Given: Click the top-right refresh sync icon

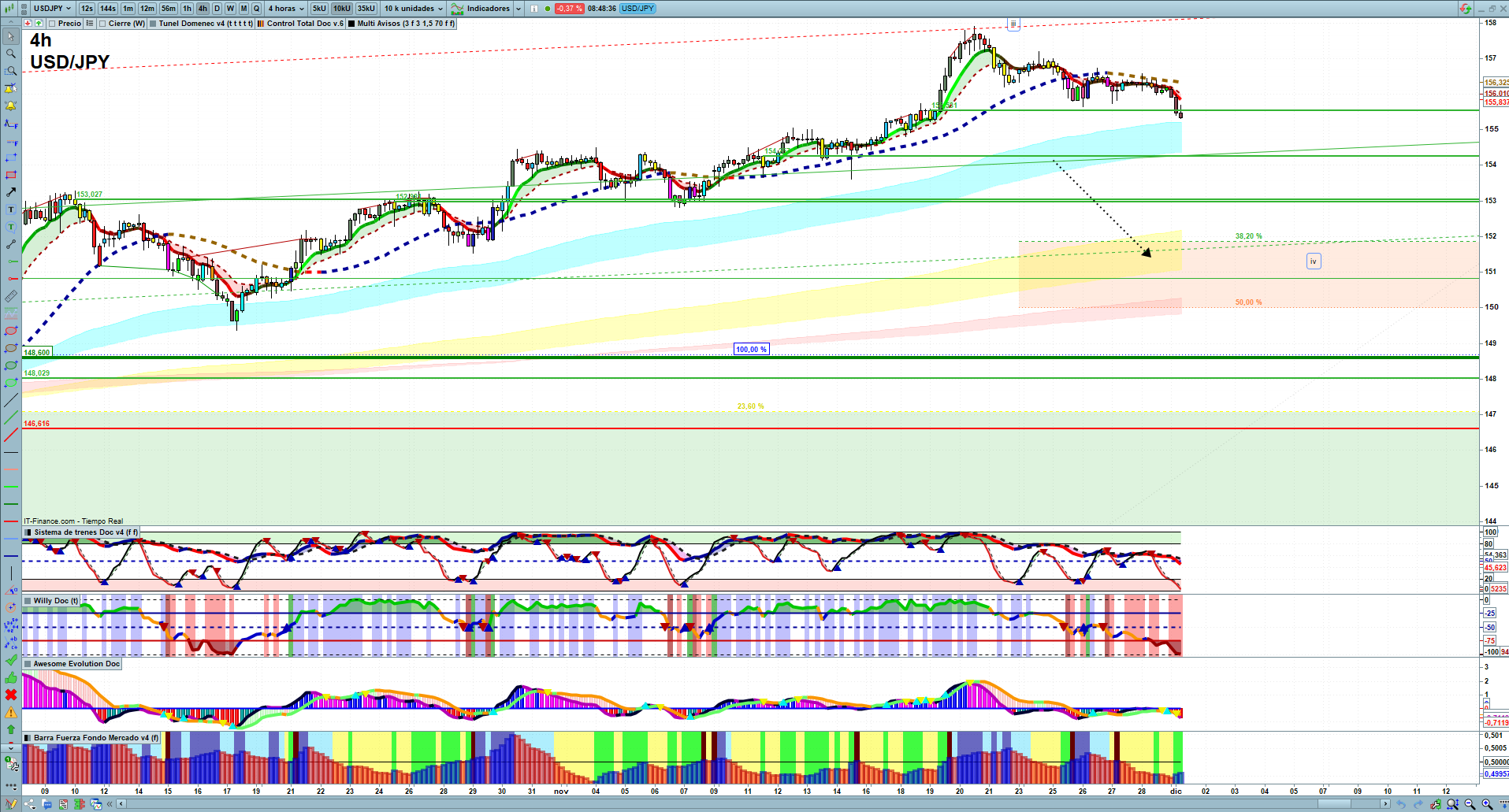Looking at the screenshot, I should [1465, 9].
